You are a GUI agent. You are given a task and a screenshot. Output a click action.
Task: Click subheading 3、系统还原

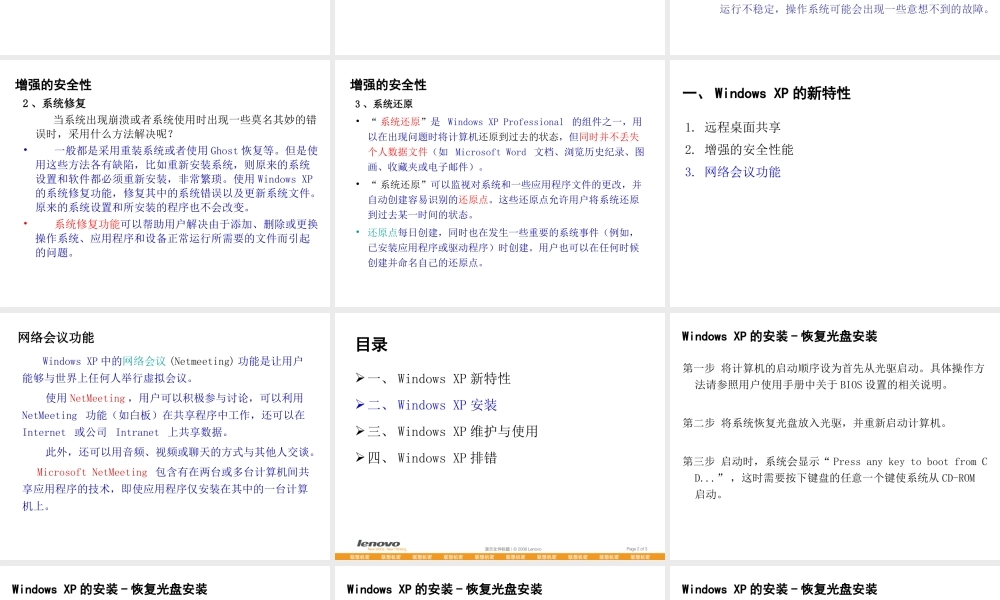pos(384,104)
